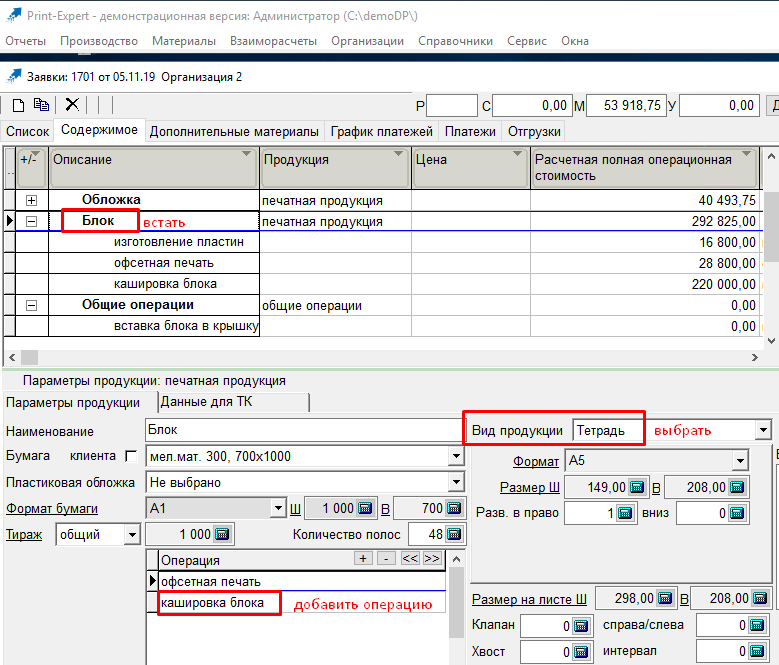This screenshot has width=779, height=665.
Task: Open calculator beside the Тираж value
Action: coord(220,535)
